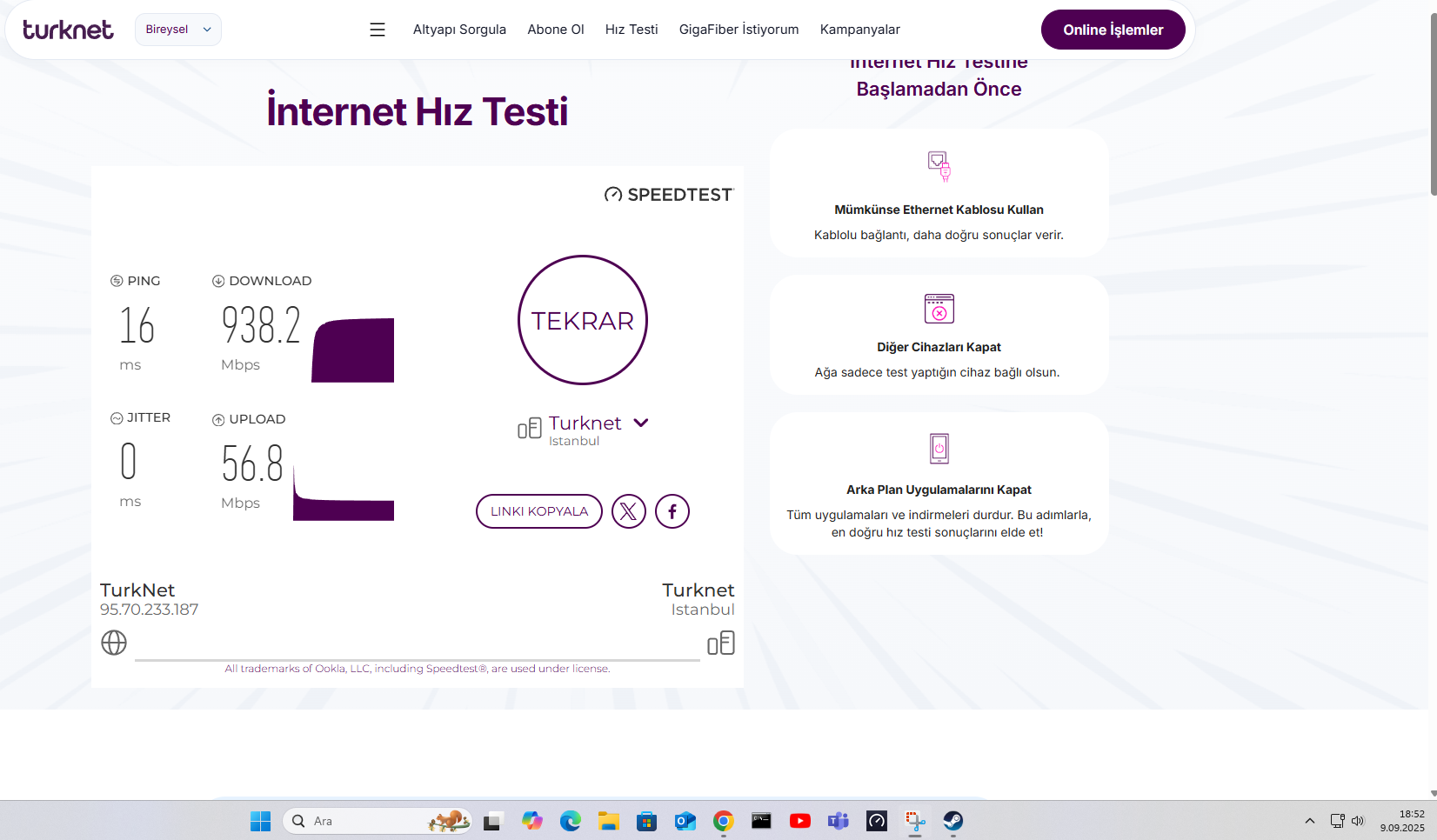Click the Ethernet cable tip icon

[939, 166]
